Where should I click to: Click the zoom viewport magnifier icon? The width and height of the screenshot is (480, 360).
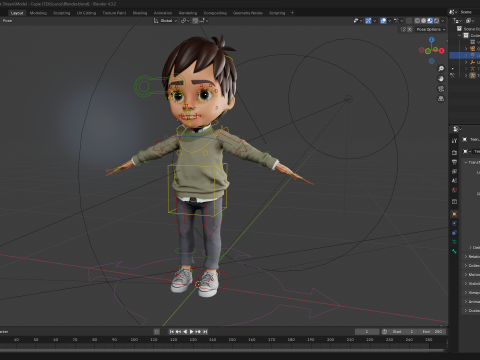[441, 69]
